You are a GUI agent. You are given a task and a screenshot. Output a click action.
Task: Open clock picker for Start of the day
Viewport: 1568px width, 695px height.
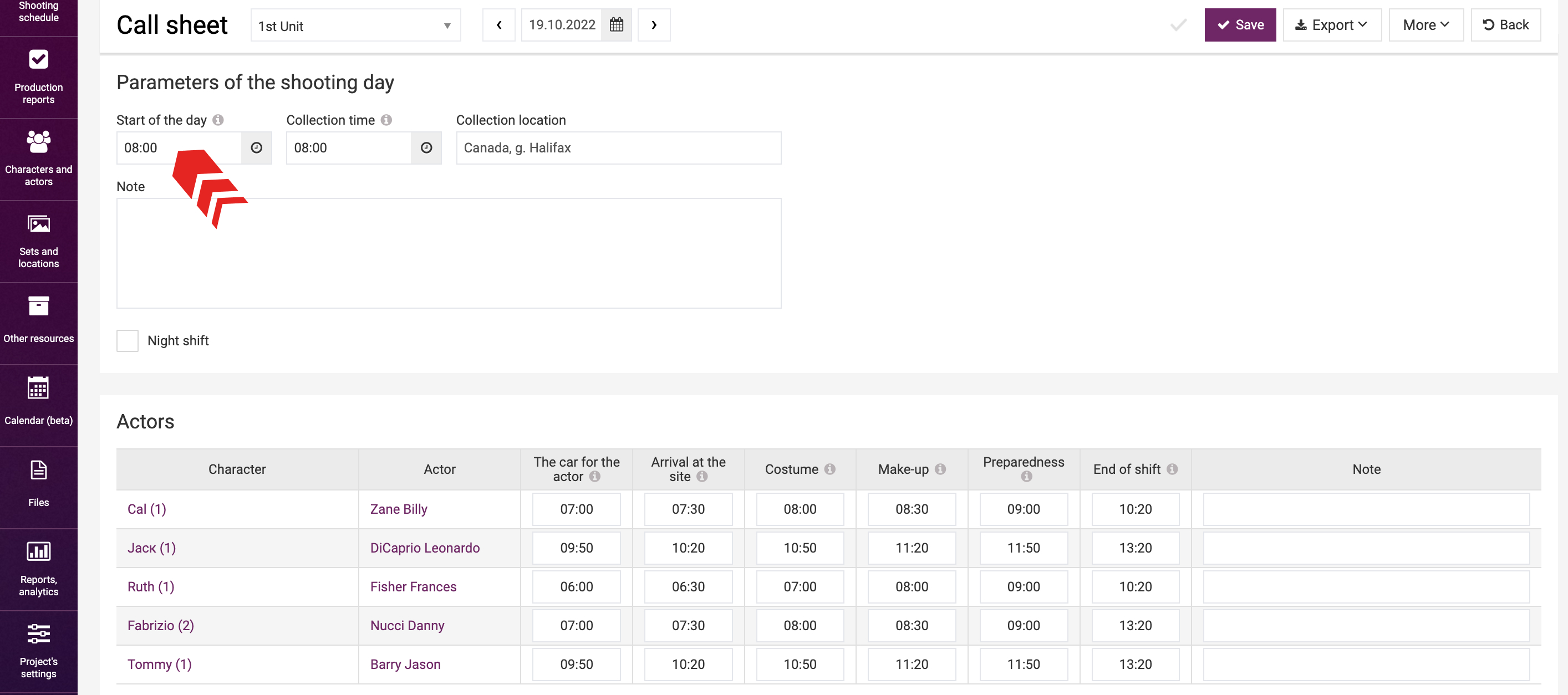pyautogui.click(x=256, y=148)
